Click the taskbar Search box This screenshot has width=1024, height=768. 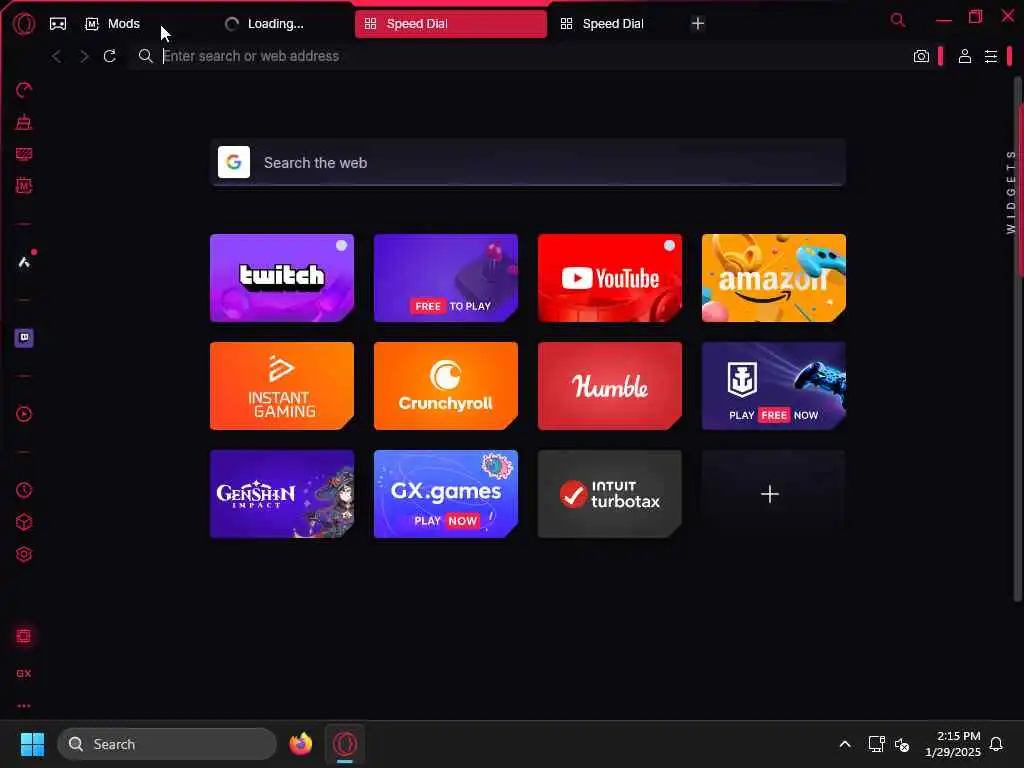coord(167,744)
